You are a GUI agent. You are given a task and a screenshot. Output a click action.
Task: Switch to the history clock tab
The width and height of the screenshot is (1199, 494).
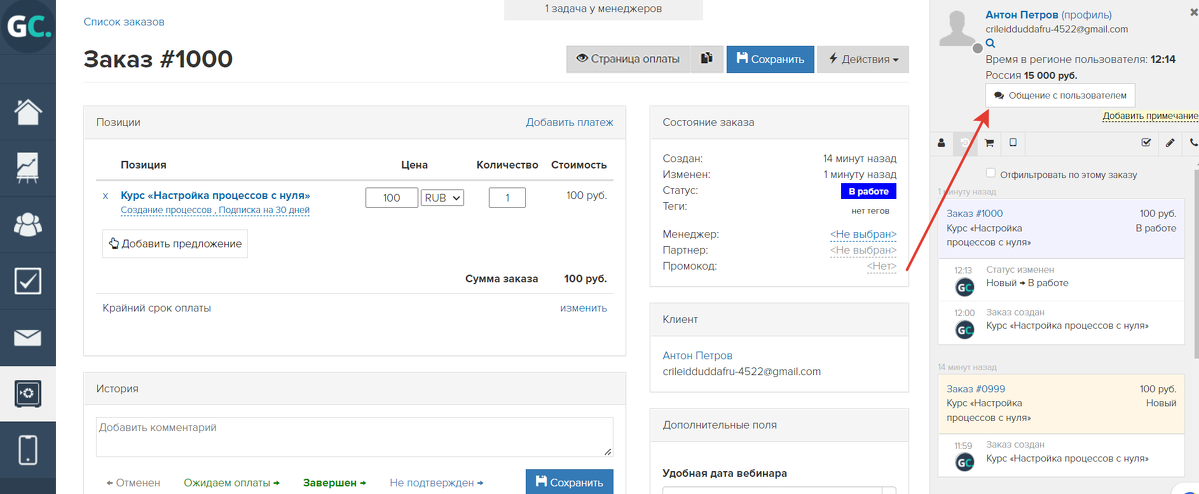964,142
